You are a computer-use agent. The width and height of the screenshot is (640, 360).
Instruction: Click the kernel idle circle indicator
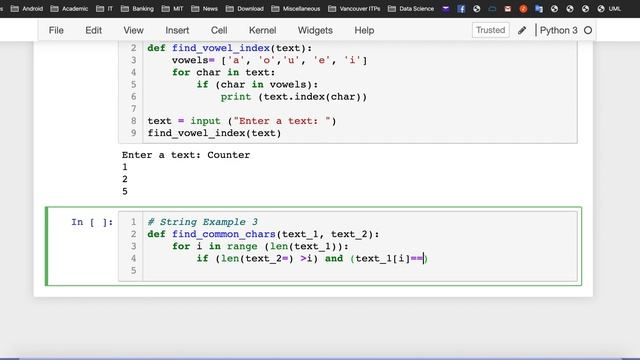point(588,30)
